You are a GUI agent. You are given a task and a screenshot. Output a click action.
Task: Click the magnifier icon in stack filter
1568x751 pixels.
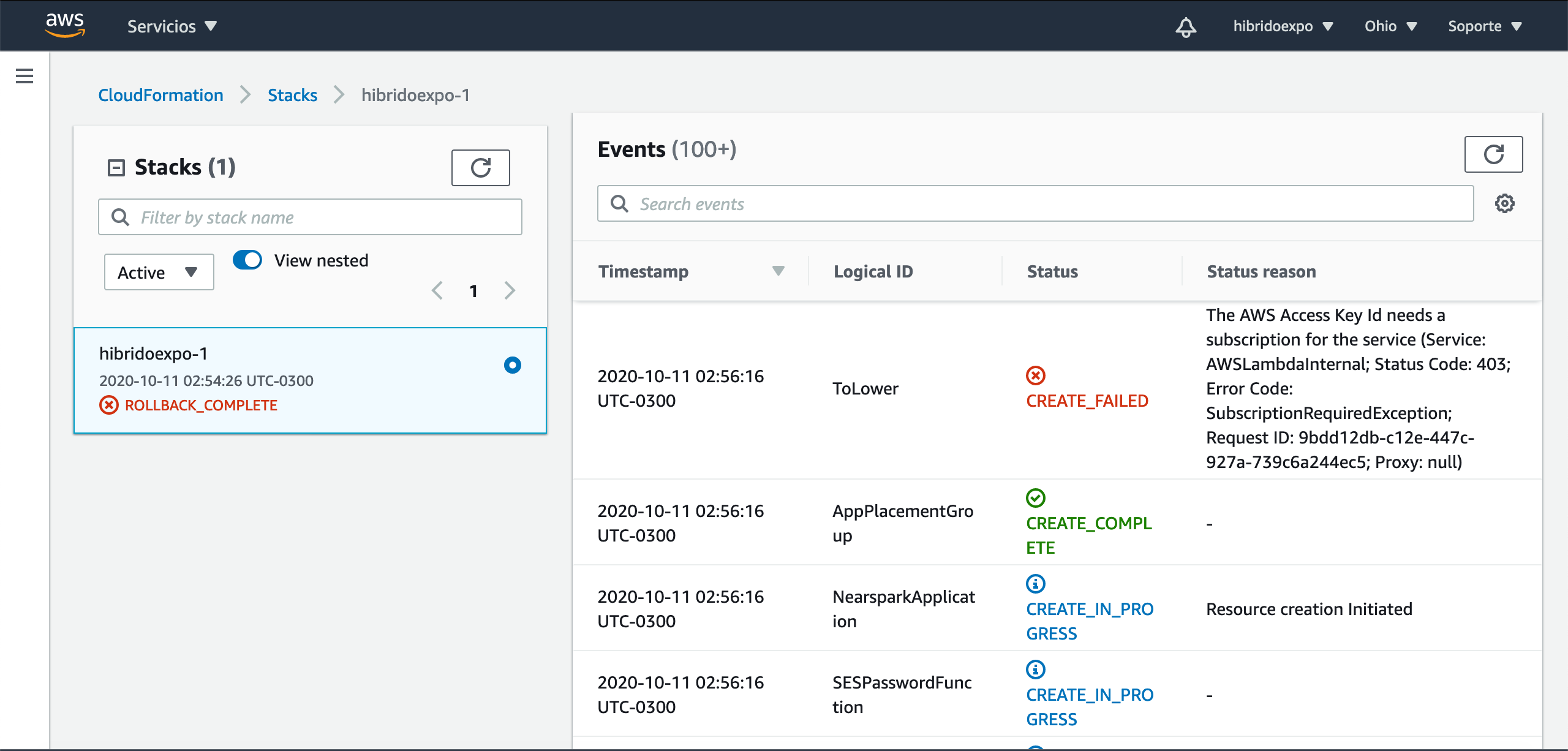point(120,217)
